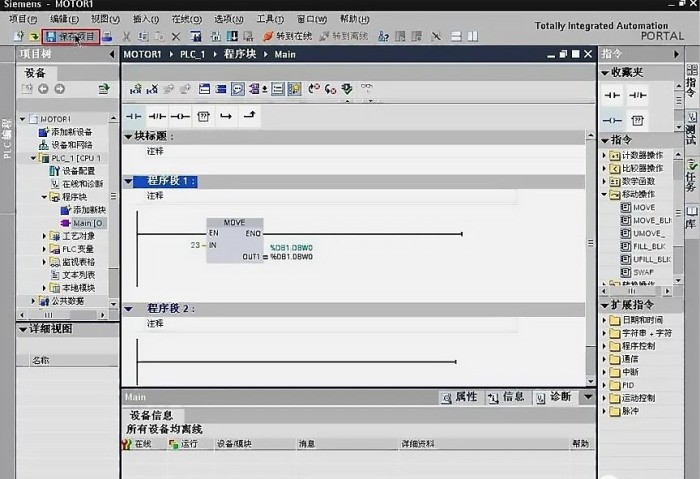Collapse the 指令 instructions section
The image size is (700, 479).
pyautogui.click(x=605, y=141)
